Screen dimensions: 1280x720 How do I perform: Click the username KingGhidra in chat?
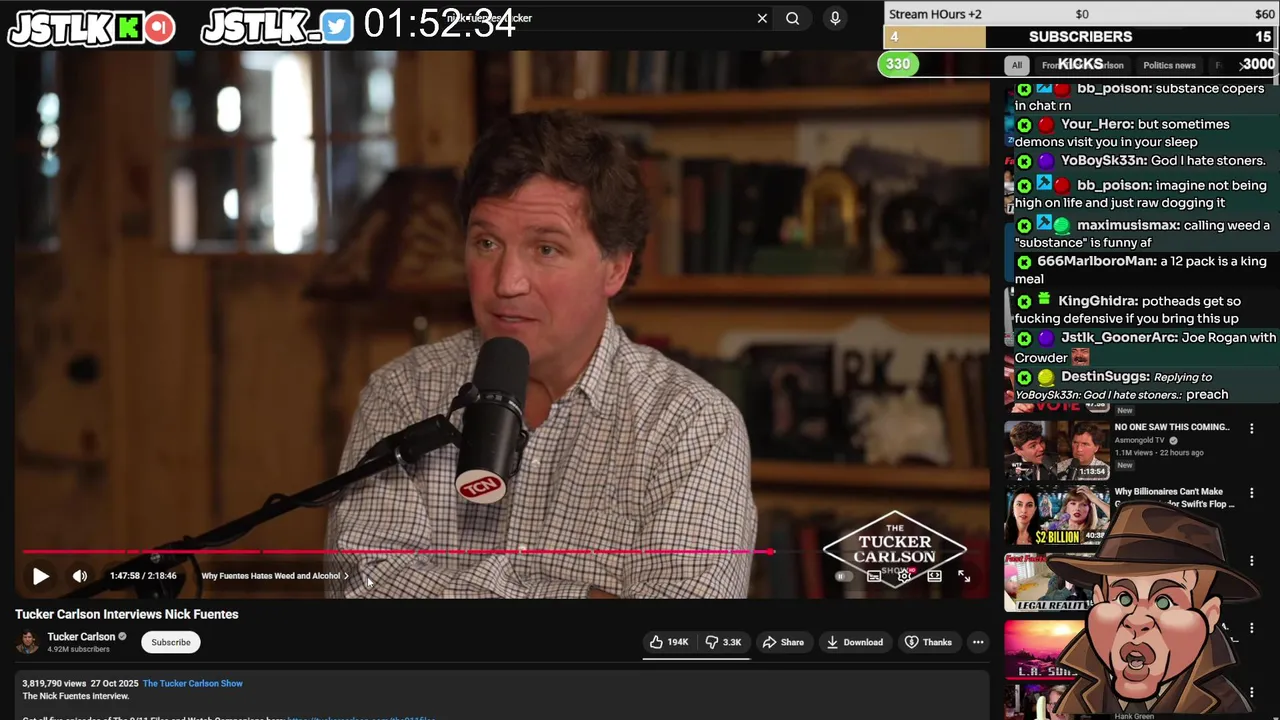click(1098, 301)
